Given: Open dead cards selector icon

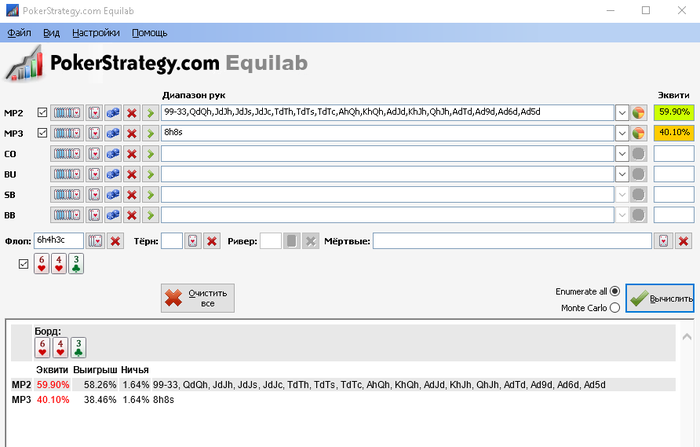Looking at the screenshot, I should click(664, 241).
